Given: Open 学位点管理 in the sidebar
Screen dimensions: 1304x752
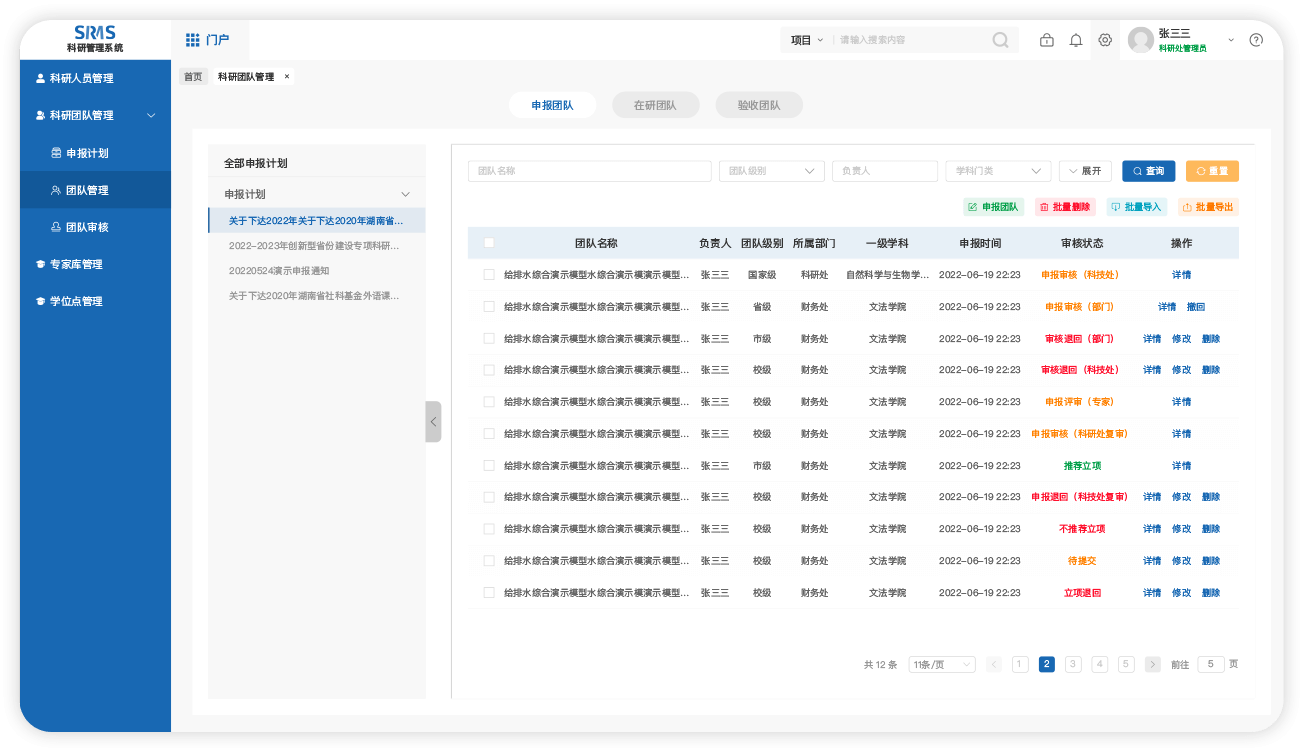Looking at the screenshot, I should tap(95, 301).
